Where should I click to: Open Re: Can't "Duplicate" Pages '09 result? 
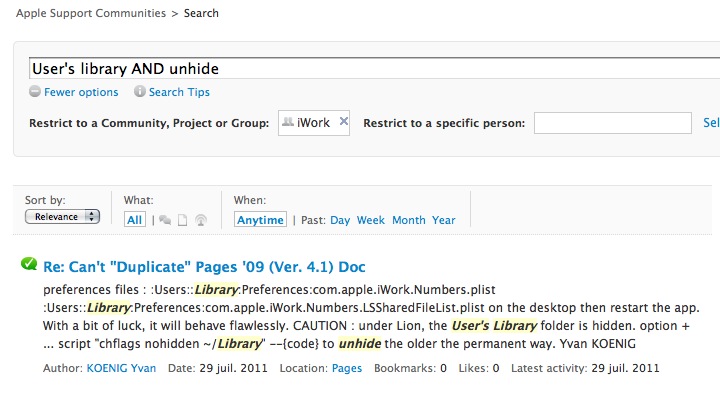tap(204, 267)
